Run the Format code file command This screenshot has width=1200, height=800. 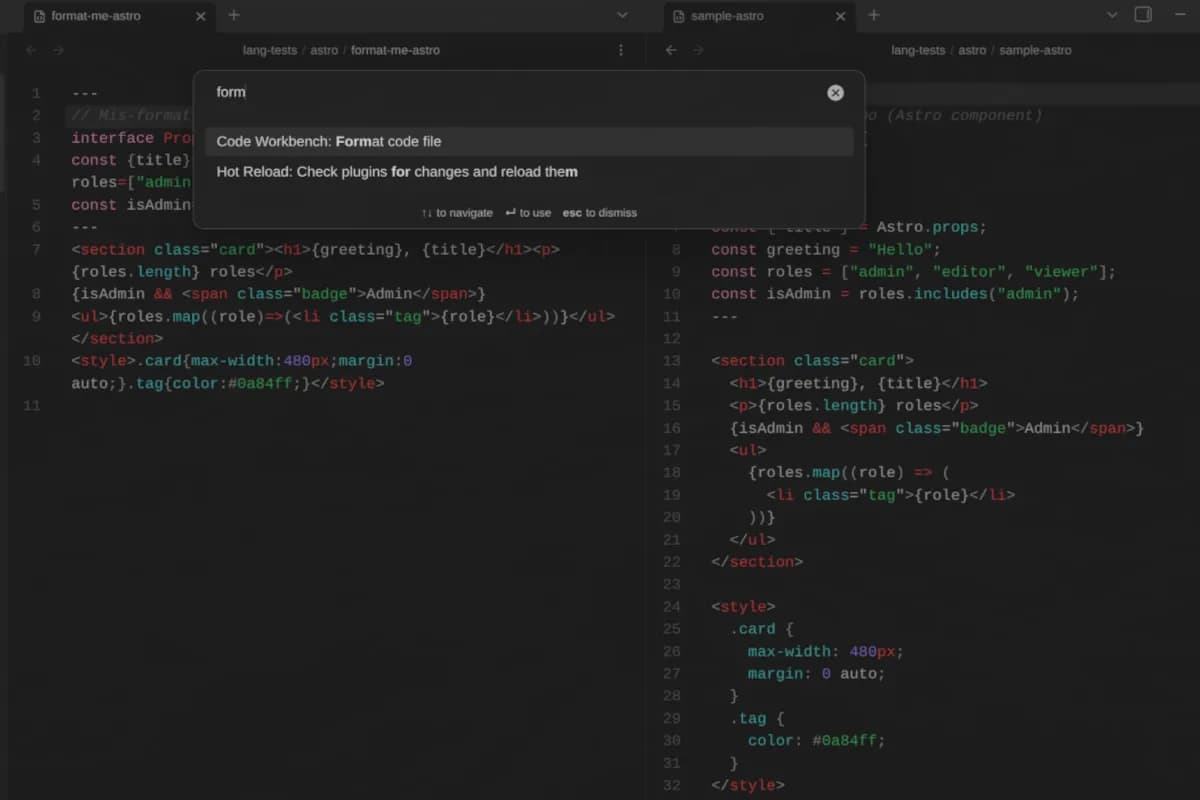(529, 141)
